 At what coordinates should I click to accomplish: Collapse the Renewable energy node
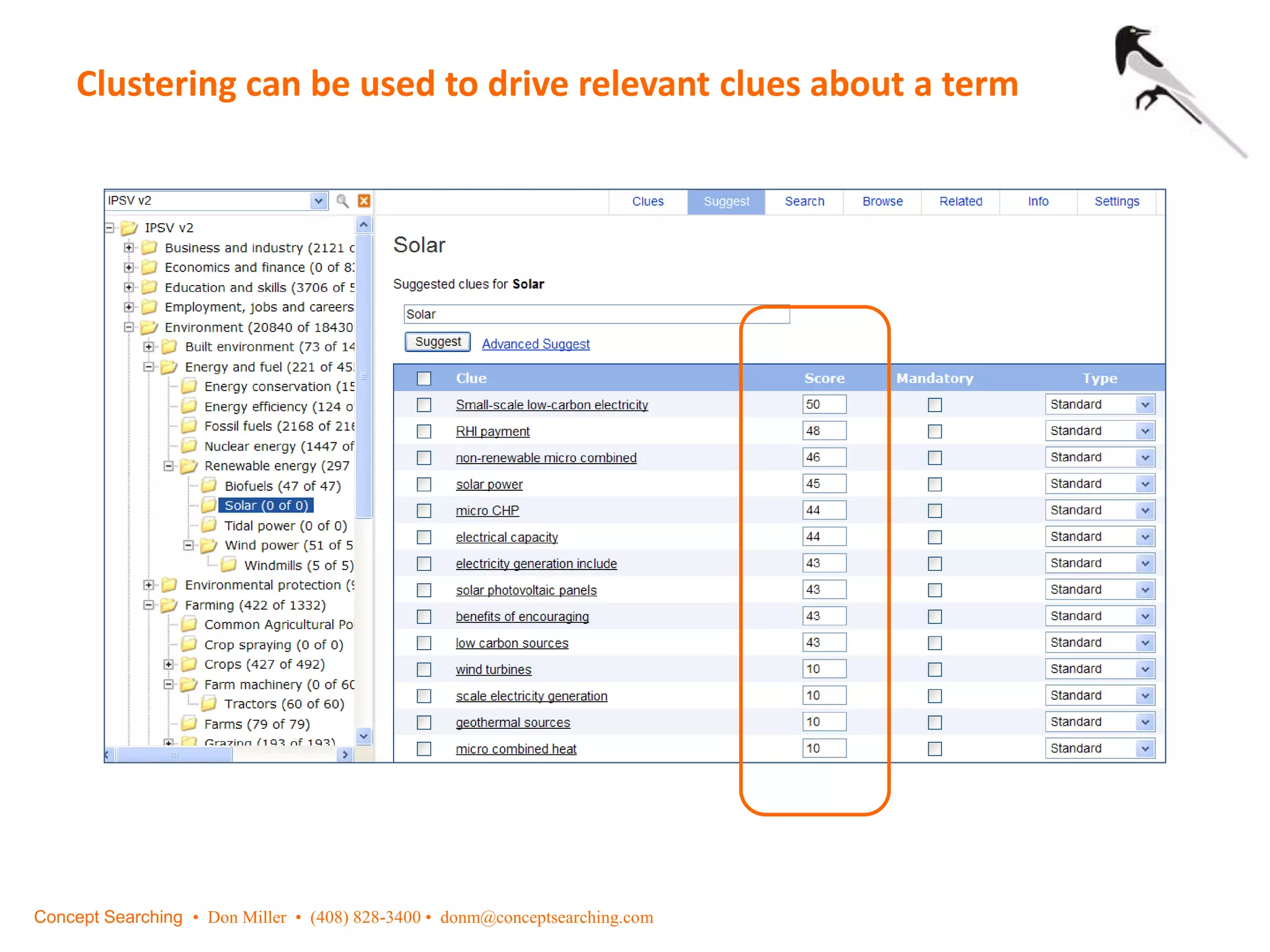click(168, 465)
